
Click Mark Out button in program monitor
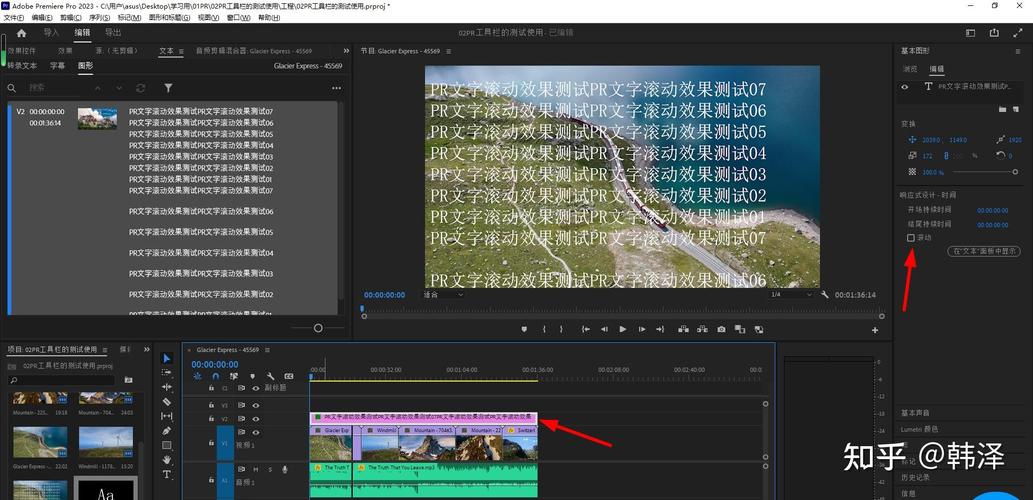click(561, 329)
